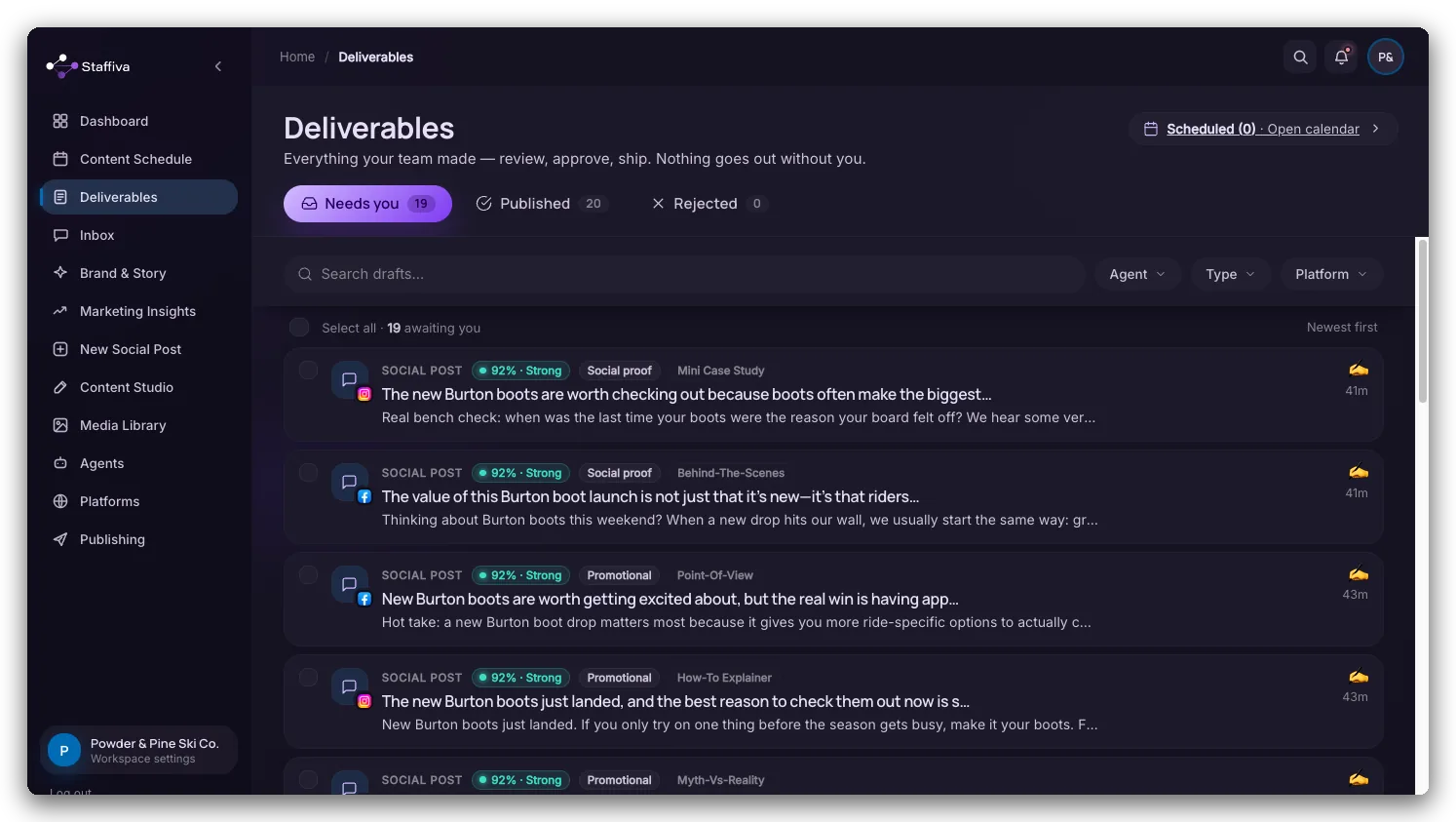The width and height of the screenshot is (1456, 822).
Task: Click the Dashboard grid icon
Action: pos(60,121)
